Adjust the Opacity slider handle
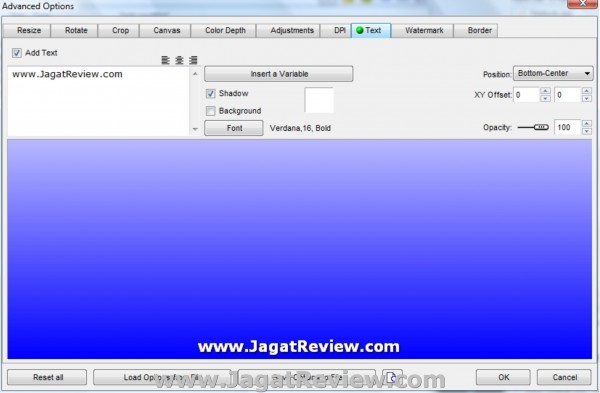600x393 pixels. (541, 127)
